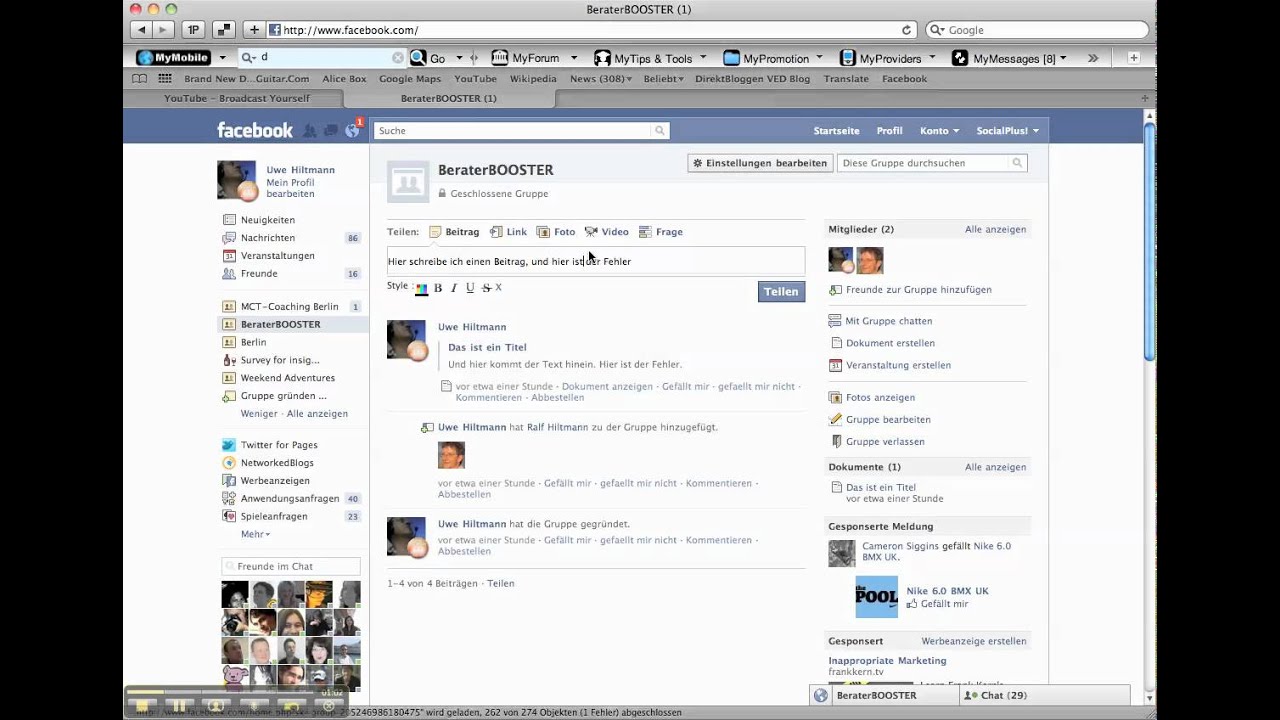Expand News (308) bookmarks folder

tap(601, 79)
